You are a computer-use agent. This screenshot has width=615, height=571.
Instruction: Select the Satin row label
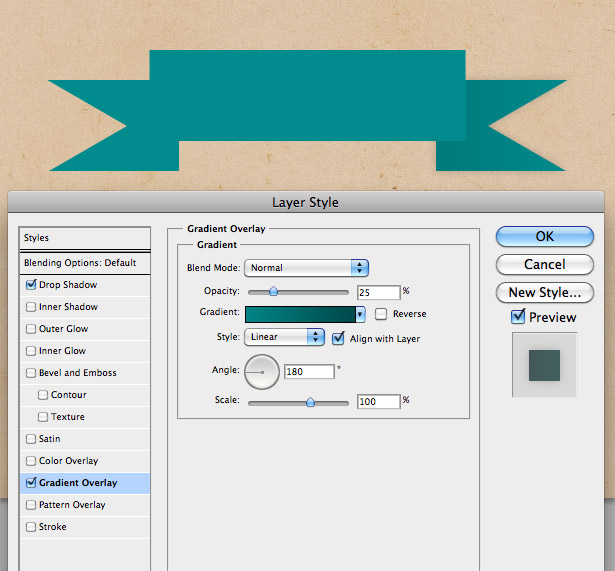(x=49, y=438)
